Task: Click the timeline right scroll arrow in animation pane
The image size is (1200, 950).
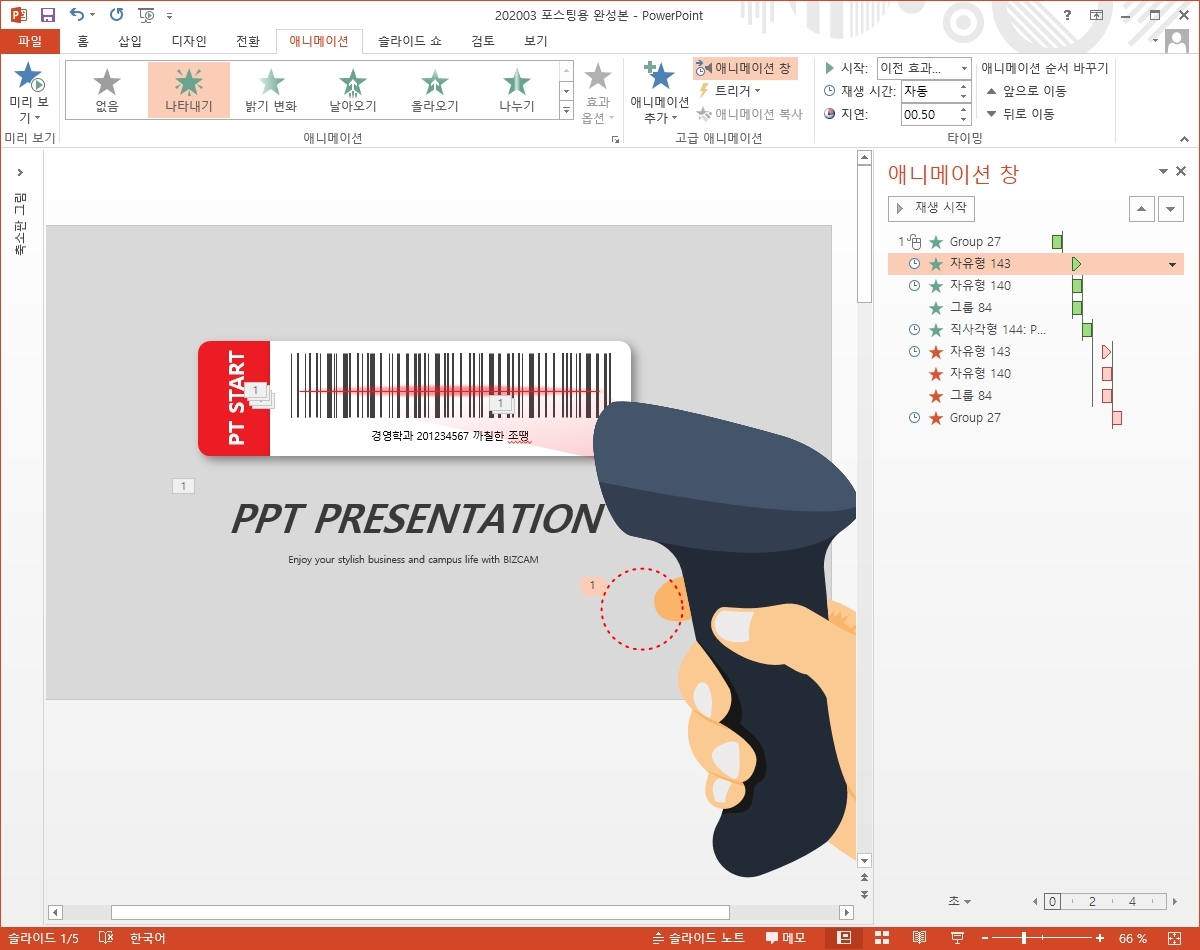Action: pos(1176,901)
